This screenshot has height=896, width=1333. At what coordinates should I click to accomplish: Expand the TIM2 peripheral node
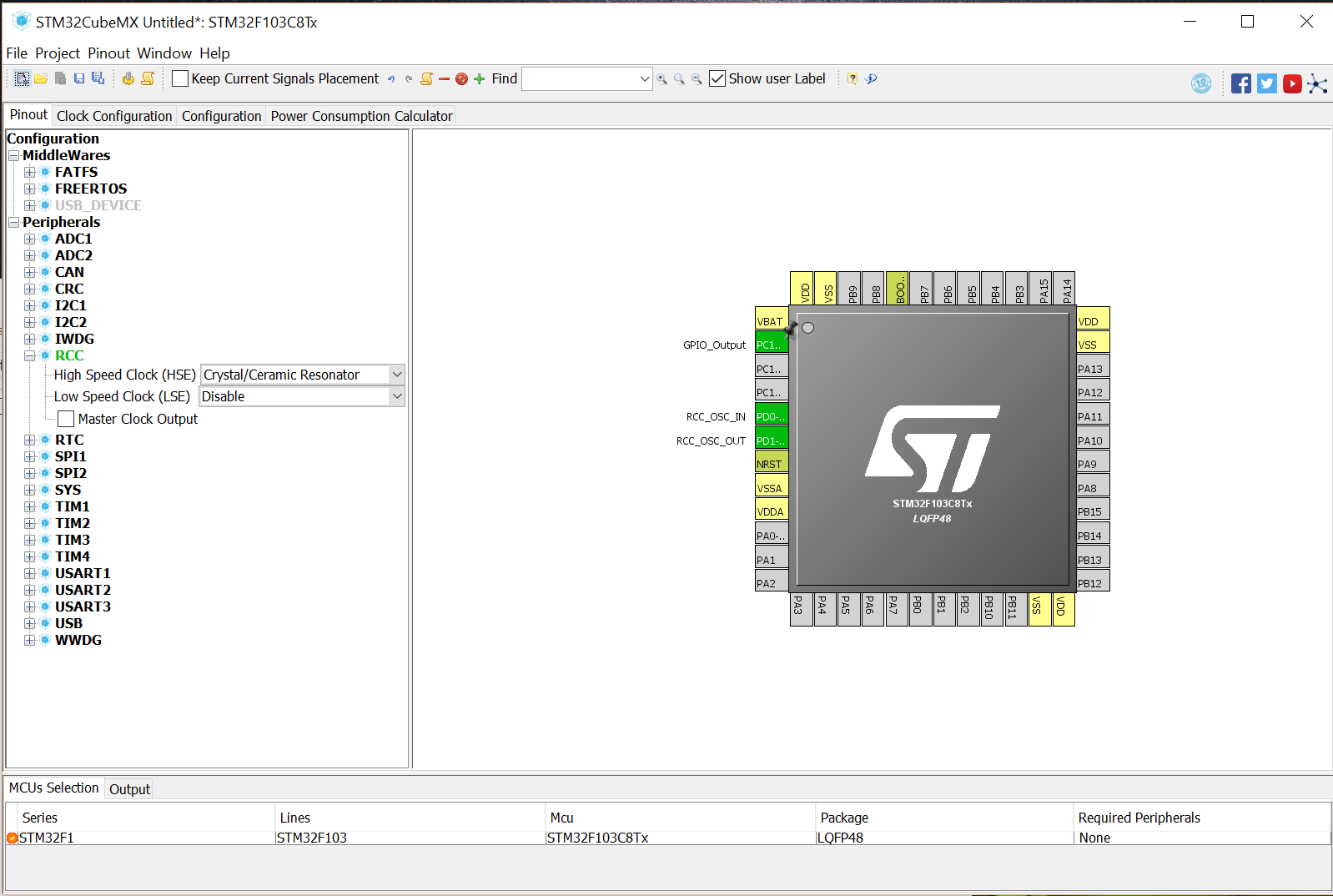pos(30,523)
